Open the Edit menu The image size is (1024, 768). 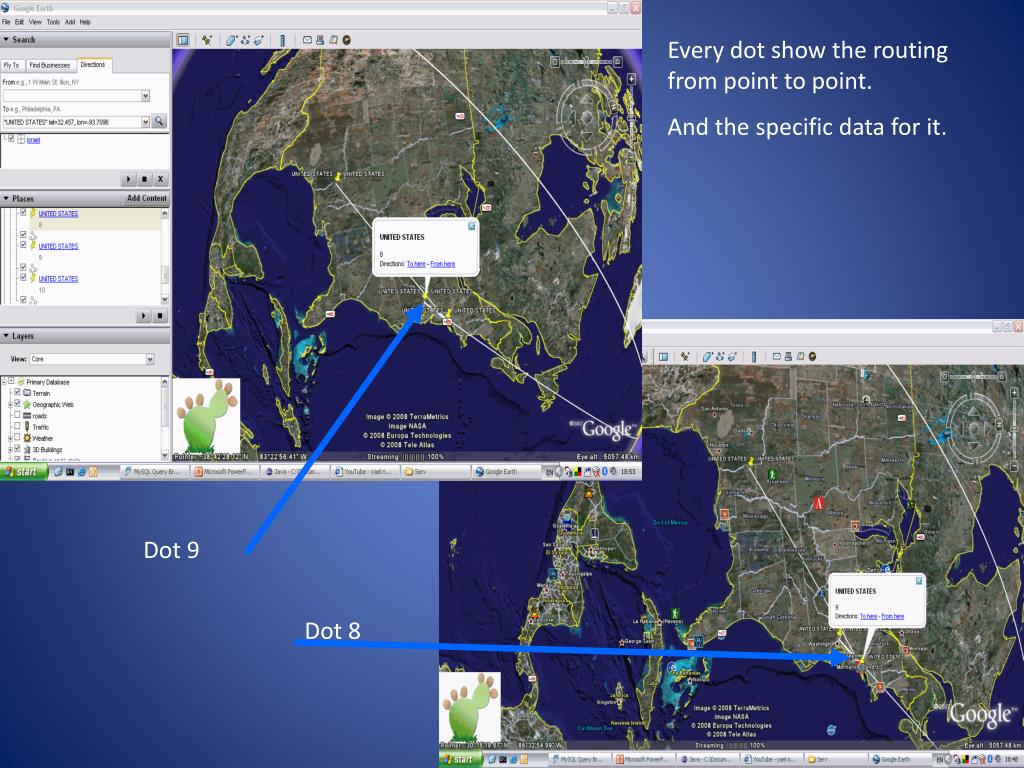point(19,22)
